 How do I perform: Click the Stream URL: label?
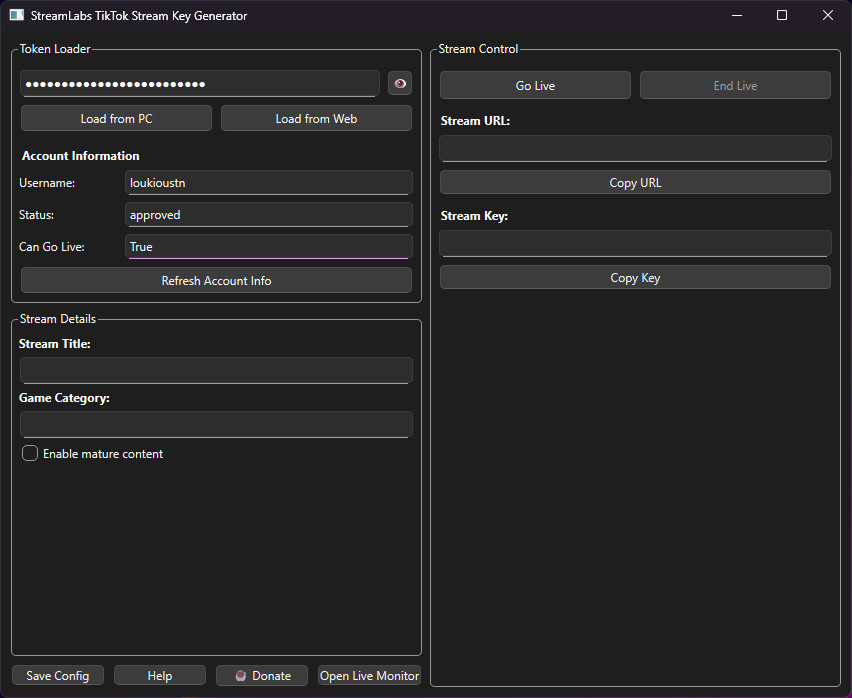[475, 121]
